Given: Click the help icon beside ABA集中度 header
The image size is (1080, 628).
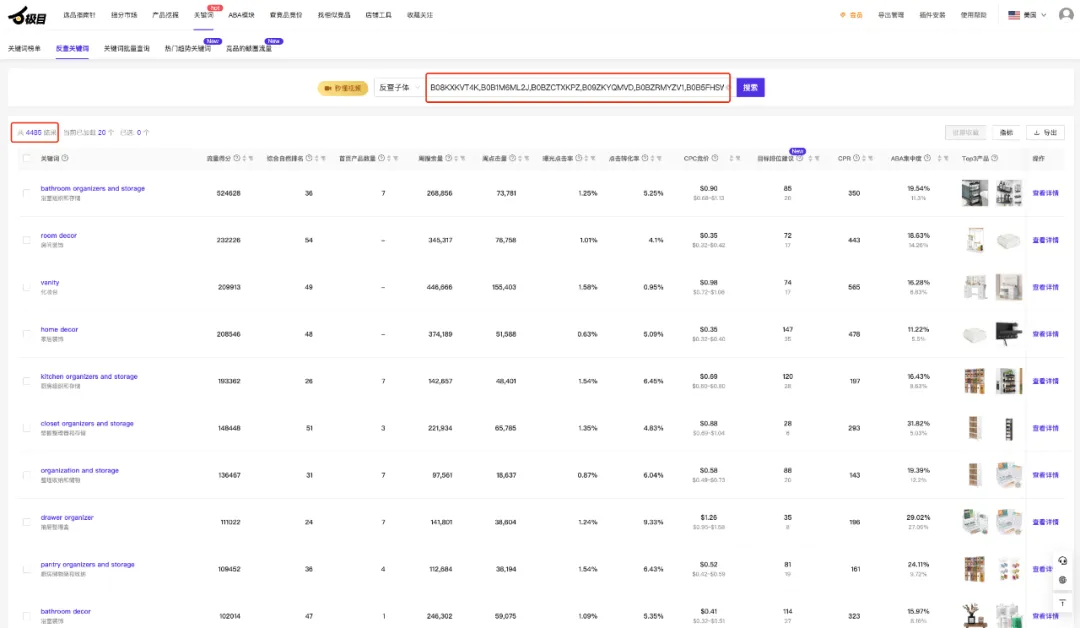Looking at the screenshot, I should tap(927, 158).
